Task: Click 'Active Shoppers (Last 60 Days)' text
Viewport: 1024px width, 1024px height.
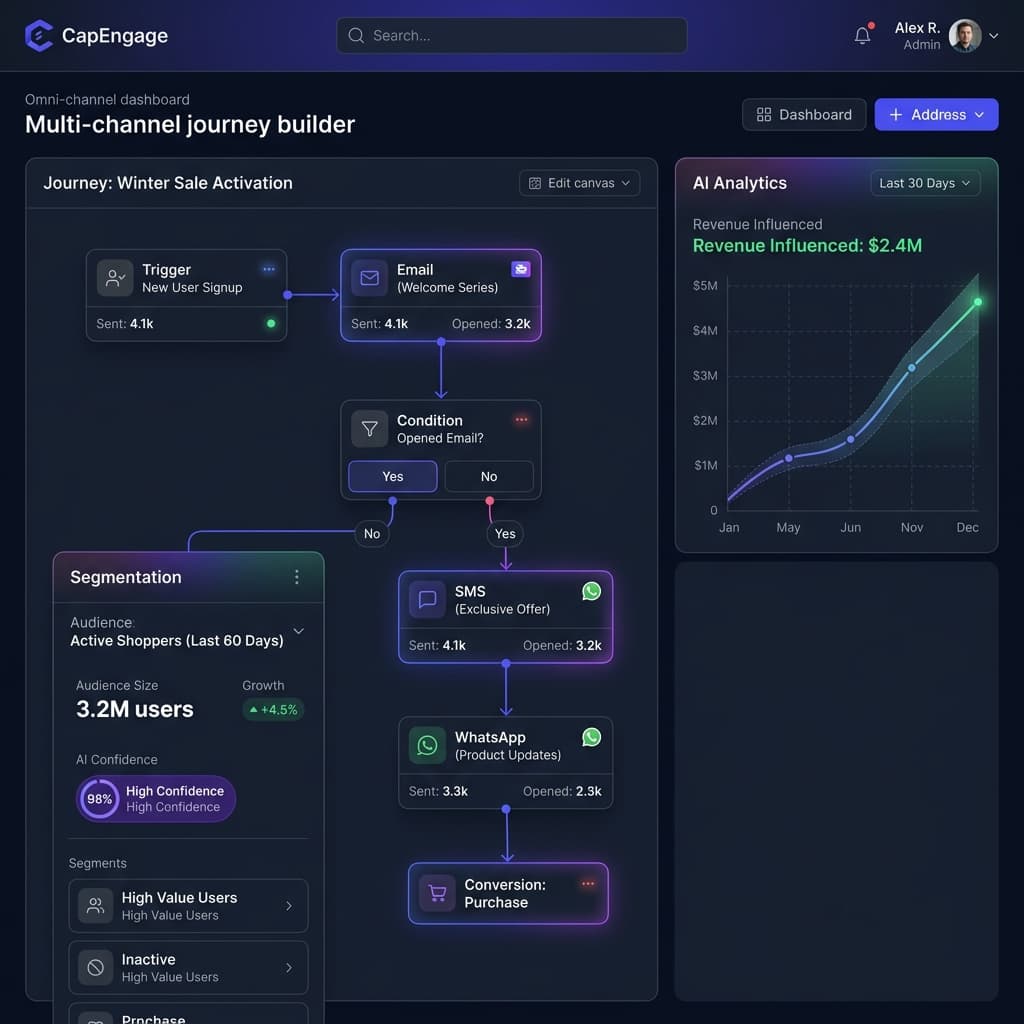Action: [177, 641]
